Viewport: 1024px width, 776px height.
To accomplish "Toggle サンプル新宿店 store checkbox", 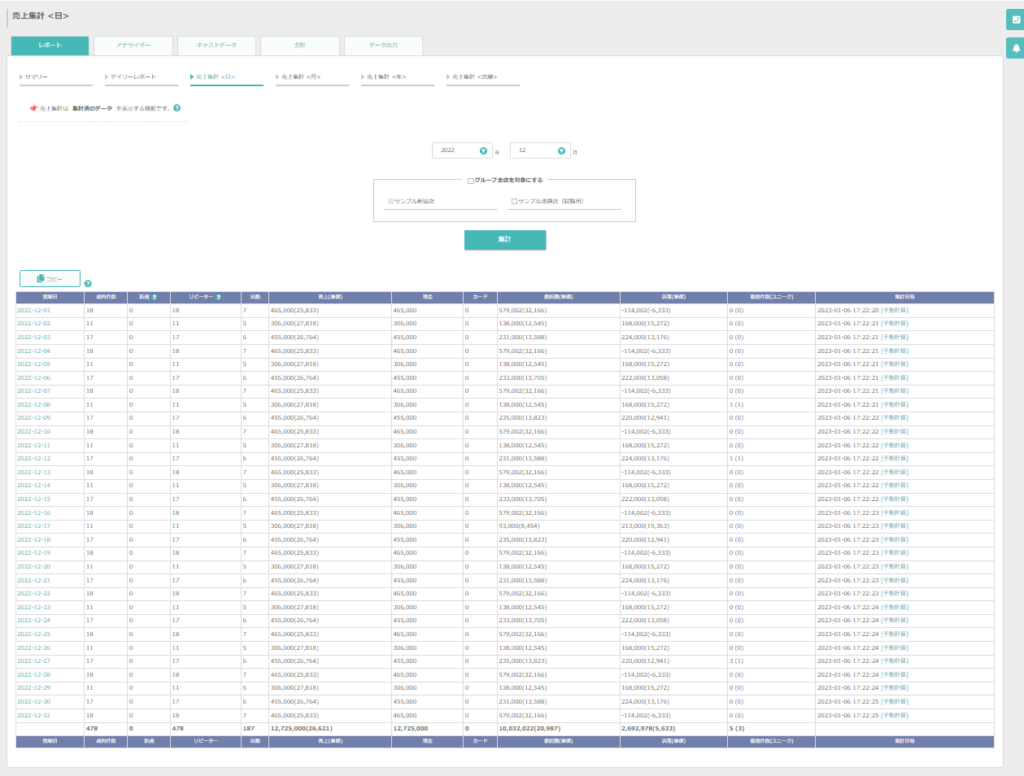I will [391, 201].
